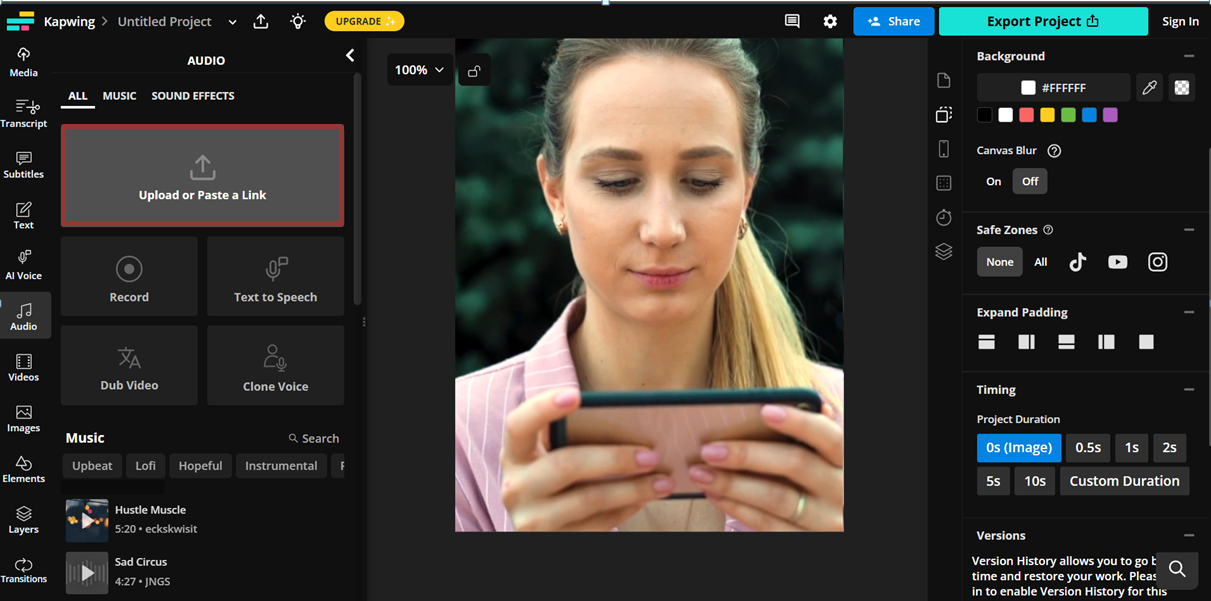Click the canvas lock icon
Screen dimensions: 1211x601
click(x=474, y=70)
